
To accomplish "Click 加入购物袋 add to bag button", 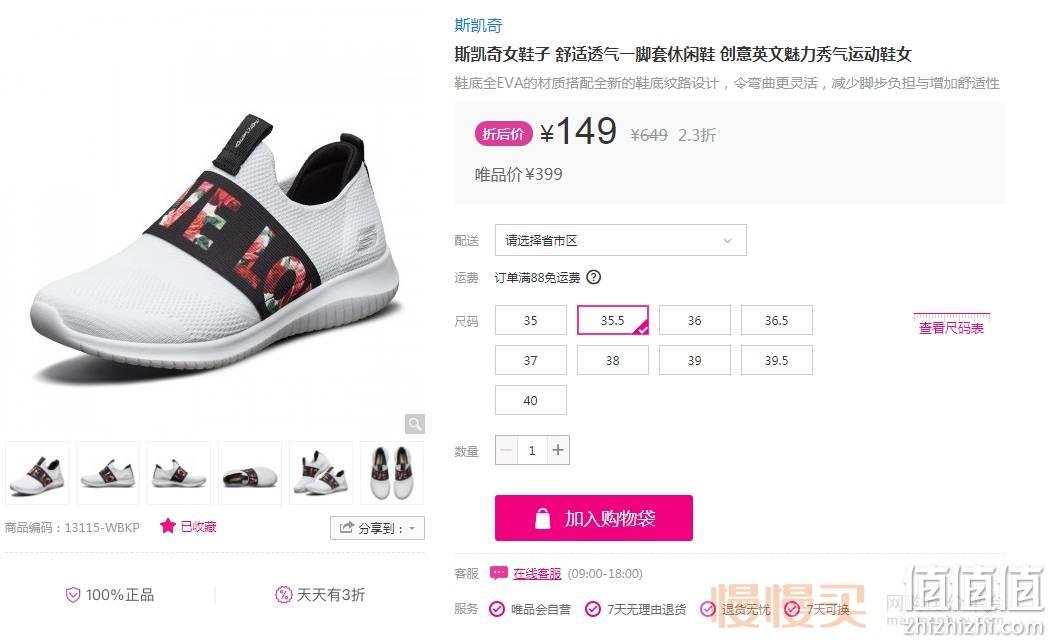I will pos(594,518).
